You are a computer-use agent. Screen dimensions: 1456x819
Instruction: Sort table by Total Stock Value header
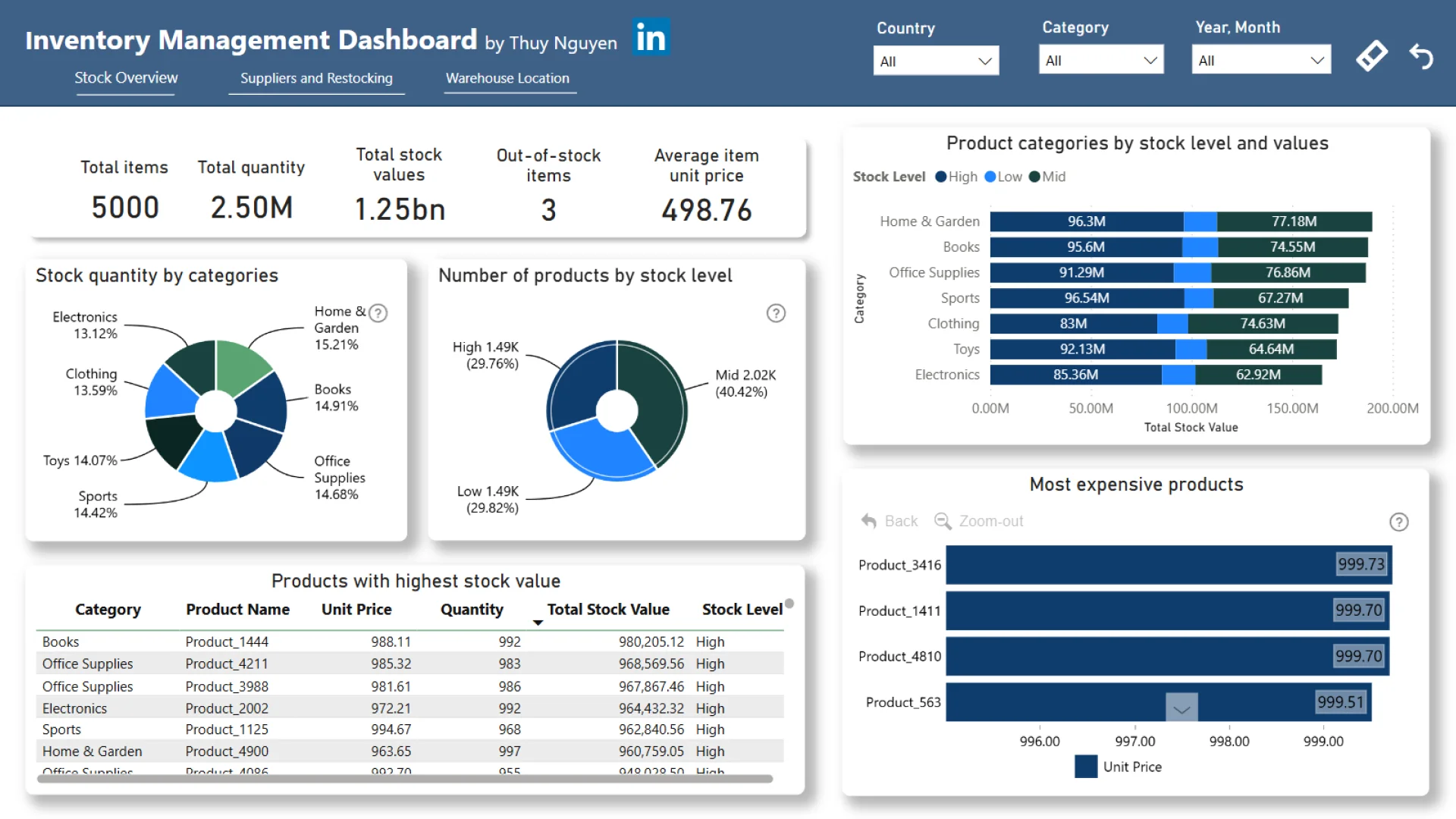[x=607, y=610]
